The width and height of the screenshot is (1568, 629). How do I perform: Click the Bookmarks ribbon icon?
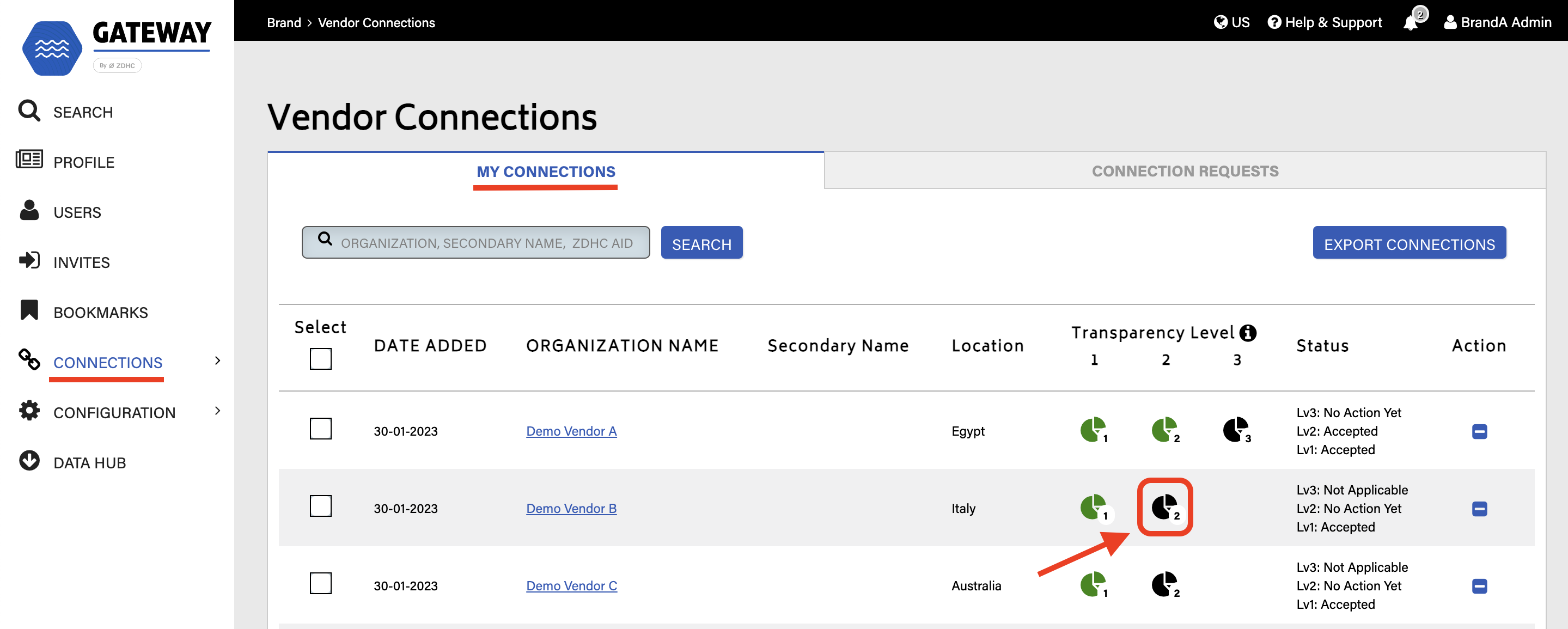tap(29, 310)
